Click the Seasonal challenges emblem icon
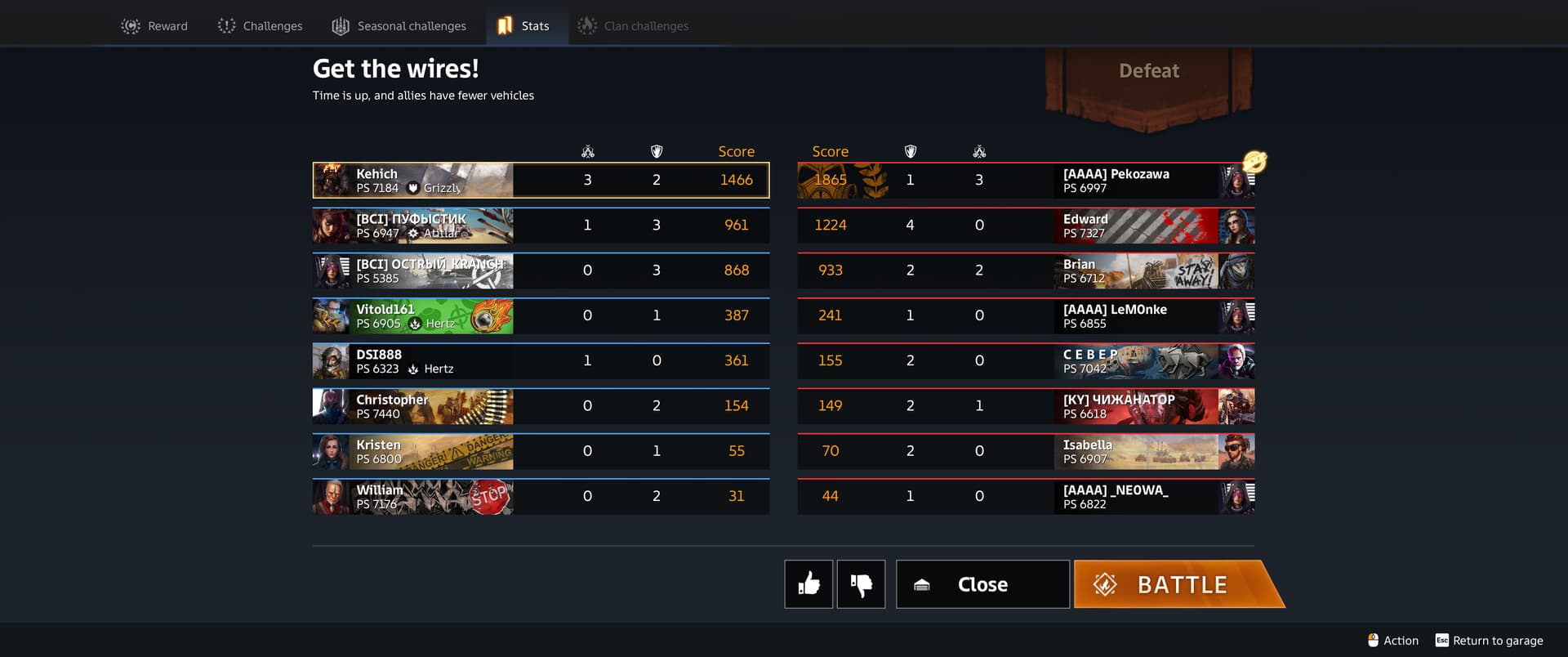The image size is (1568, 657). (341, 26)
